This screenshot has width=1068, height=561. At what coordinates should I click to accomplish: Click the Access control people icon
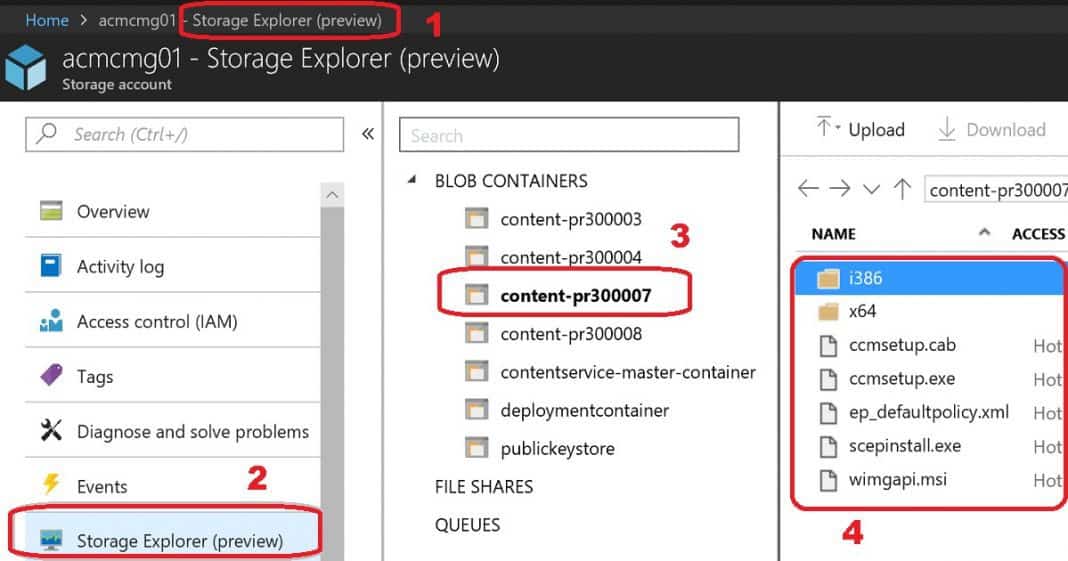[x=51, y=321]
